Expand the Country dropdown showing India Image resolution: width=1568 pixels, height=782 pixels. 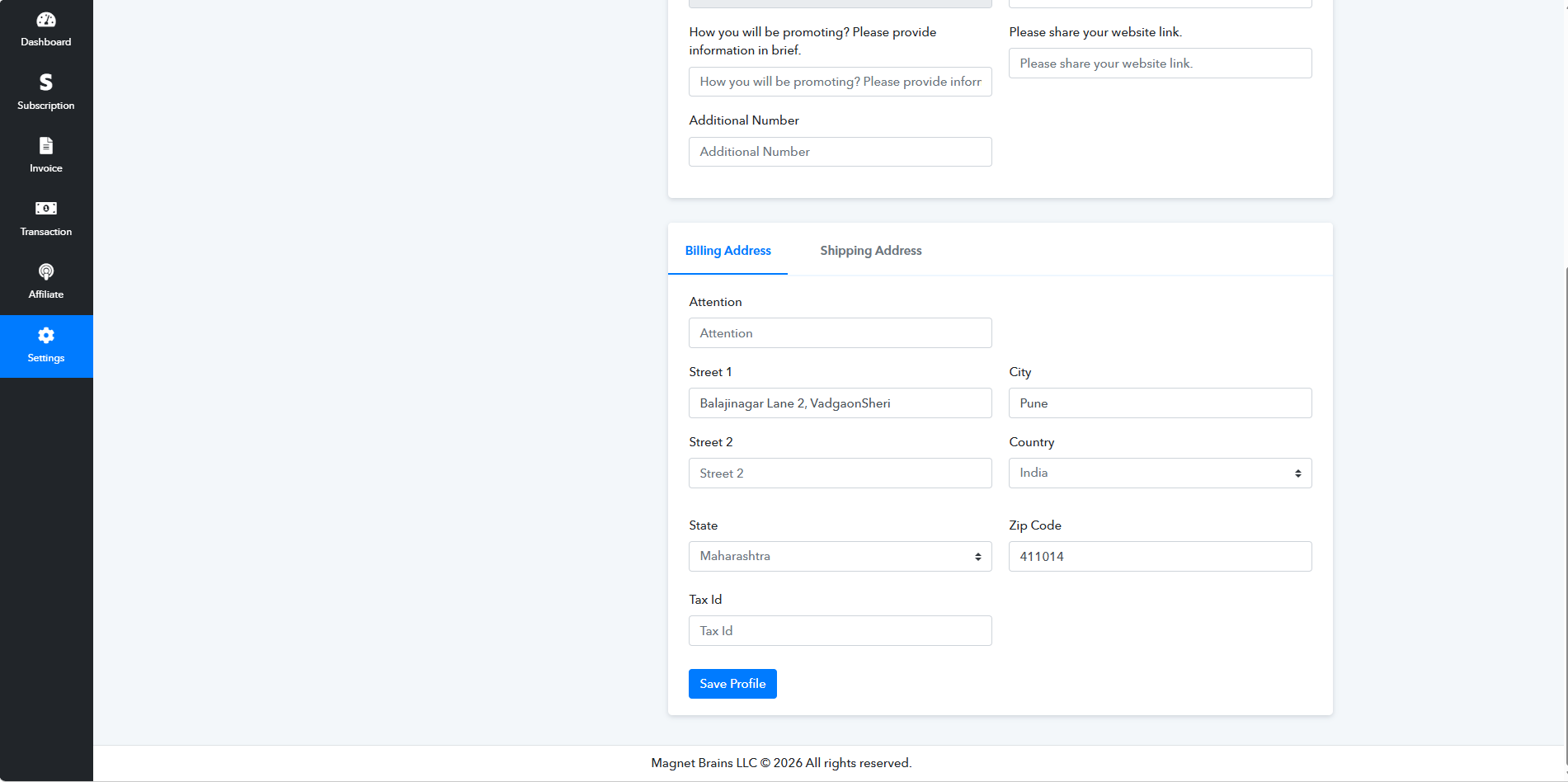tap(1160, 473)
